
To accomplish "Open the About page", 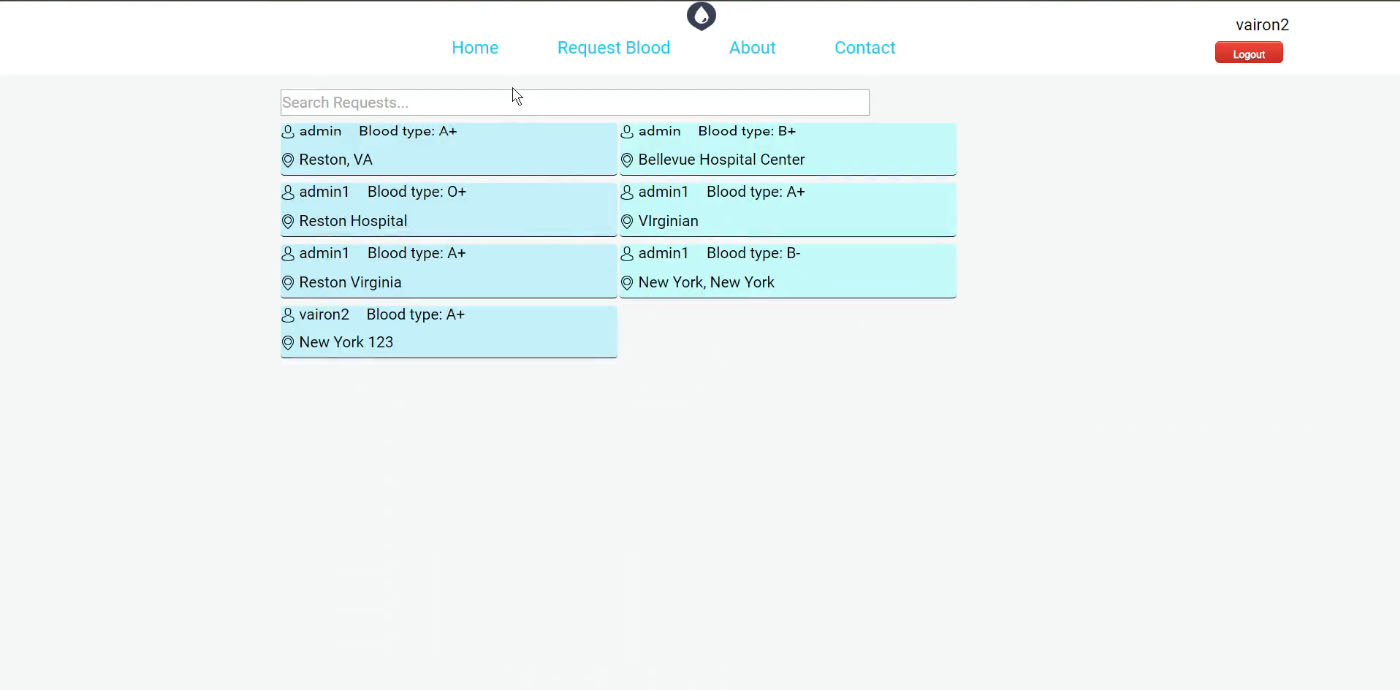I will 752,48.
